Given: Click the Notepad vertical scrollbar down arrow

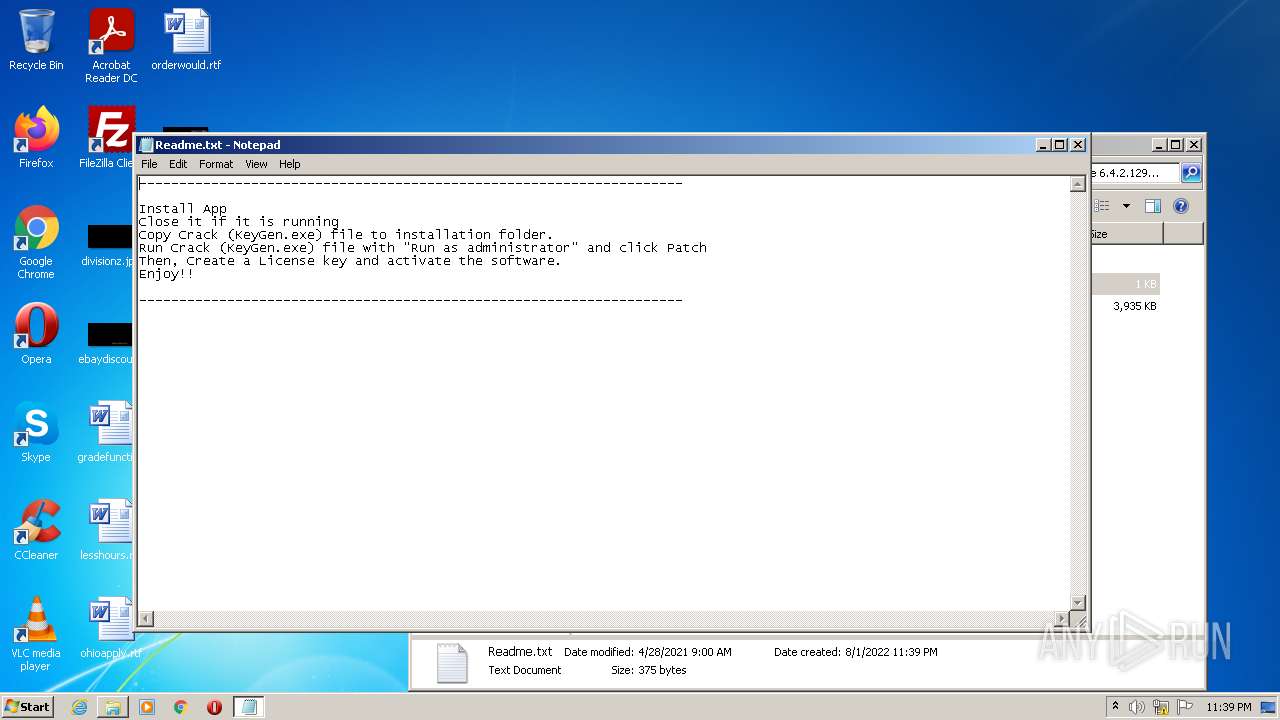Looking at the screenshot, I should pyautogui.click(x=1077, y=602).
